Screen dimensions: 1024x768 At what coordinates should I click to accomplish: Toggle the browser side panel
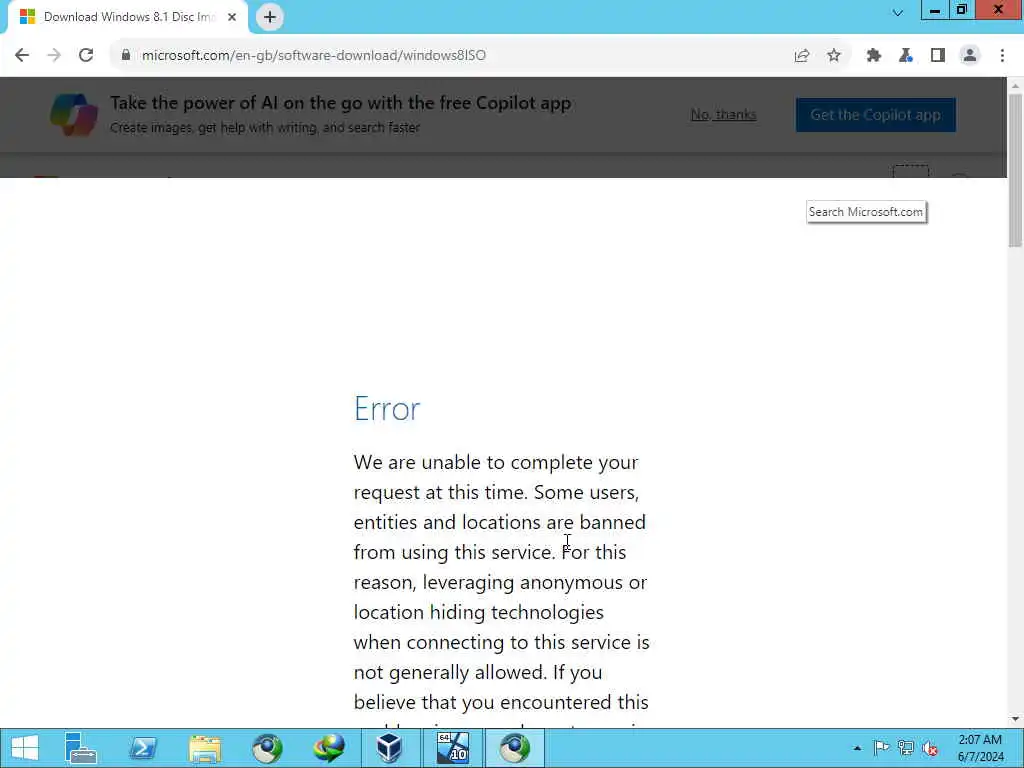(x=938, y=56)
